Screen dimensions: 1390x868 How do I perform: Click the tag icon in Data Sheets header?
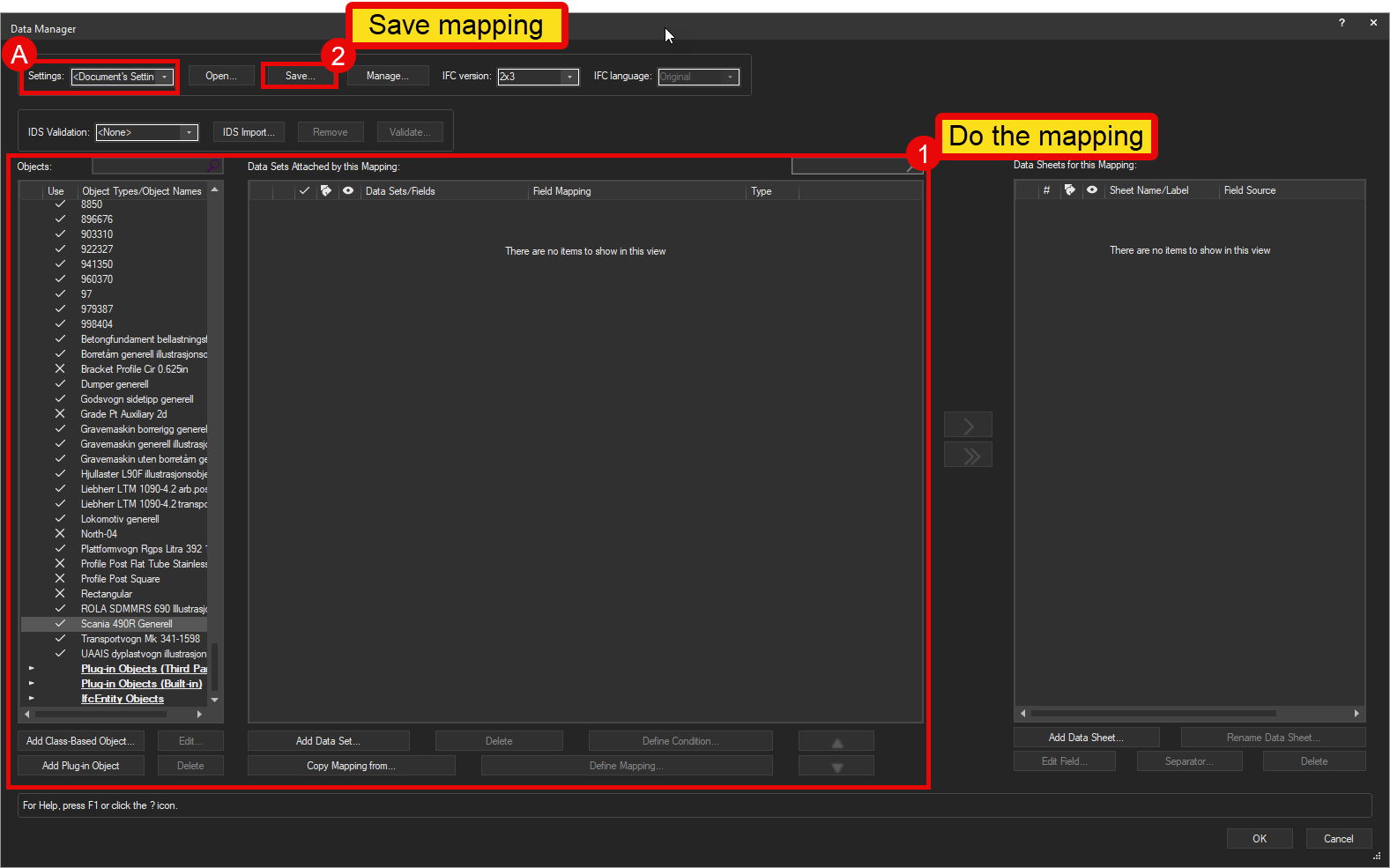(1070, 189)
